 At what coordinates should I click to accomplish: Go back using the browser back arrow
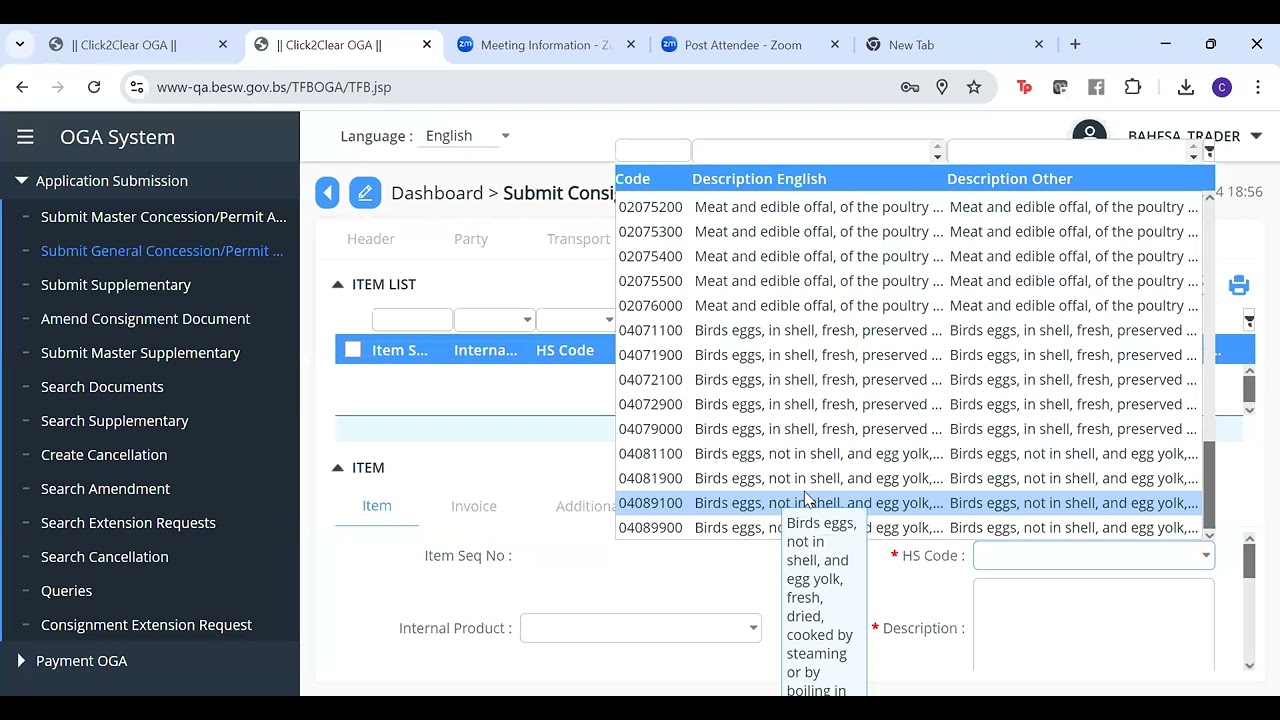(x=22, y=87)
